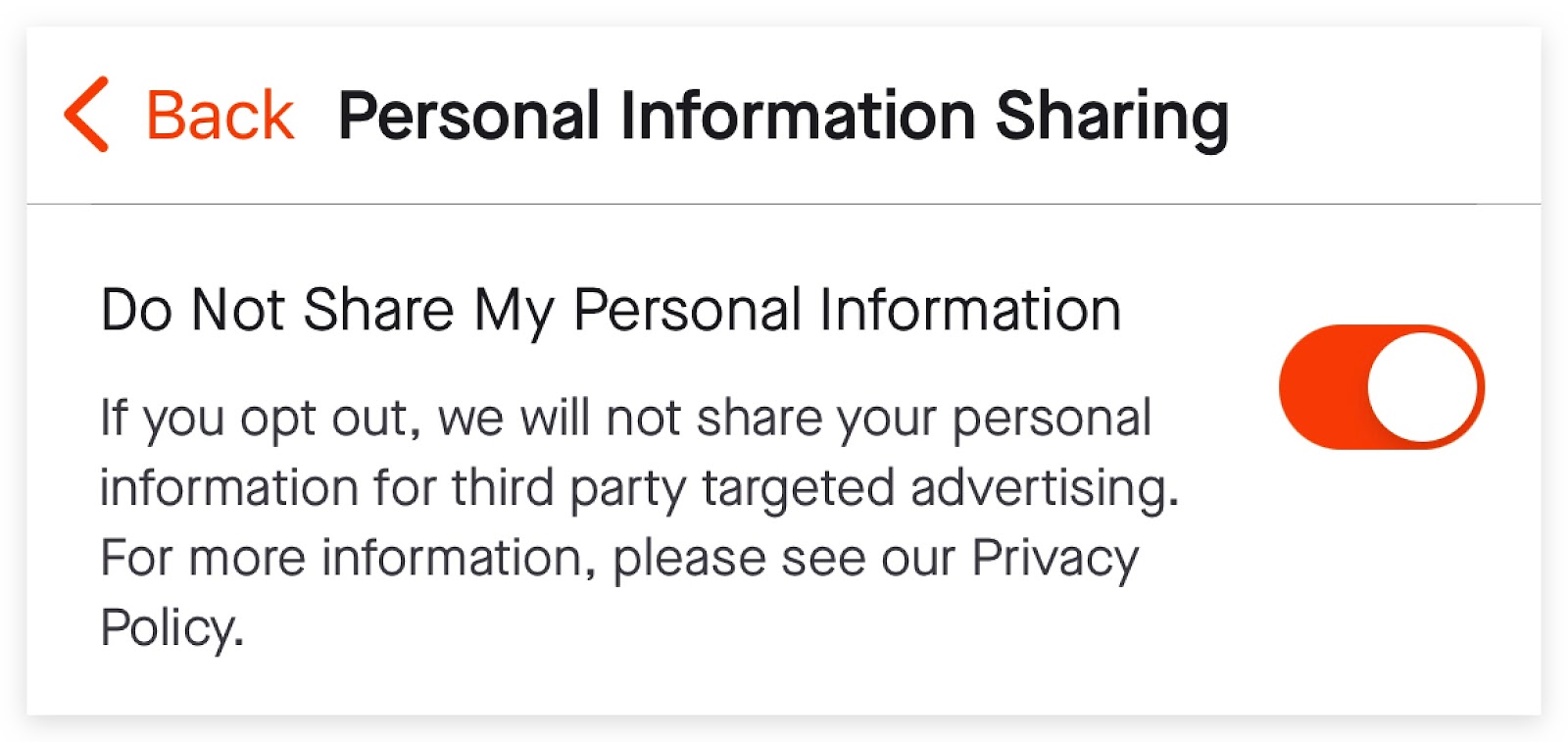Click the Personal Information Sharing page title
1568x742 pixels.
click(x=783, y=118)
